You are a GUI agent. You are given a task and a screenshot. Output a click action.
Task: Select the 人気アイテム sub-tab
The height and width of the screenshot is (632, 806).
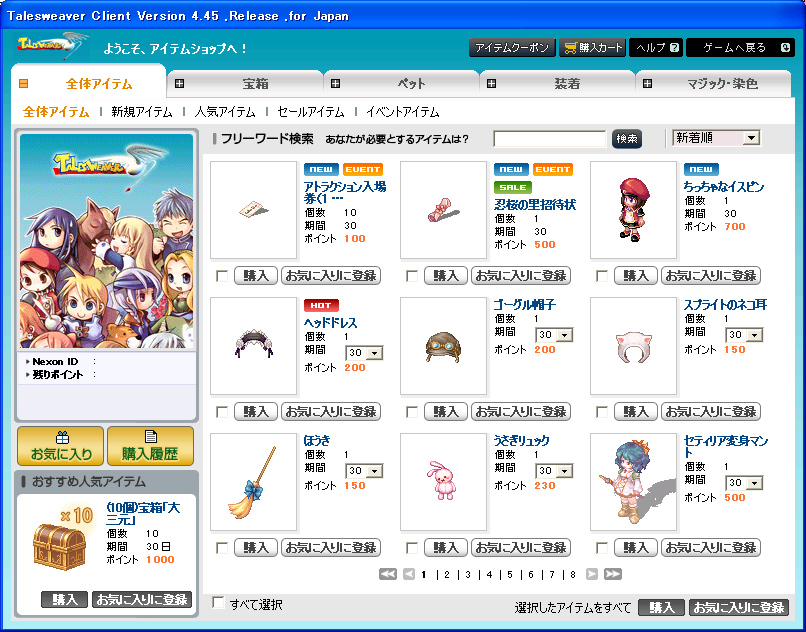point(225,112)
